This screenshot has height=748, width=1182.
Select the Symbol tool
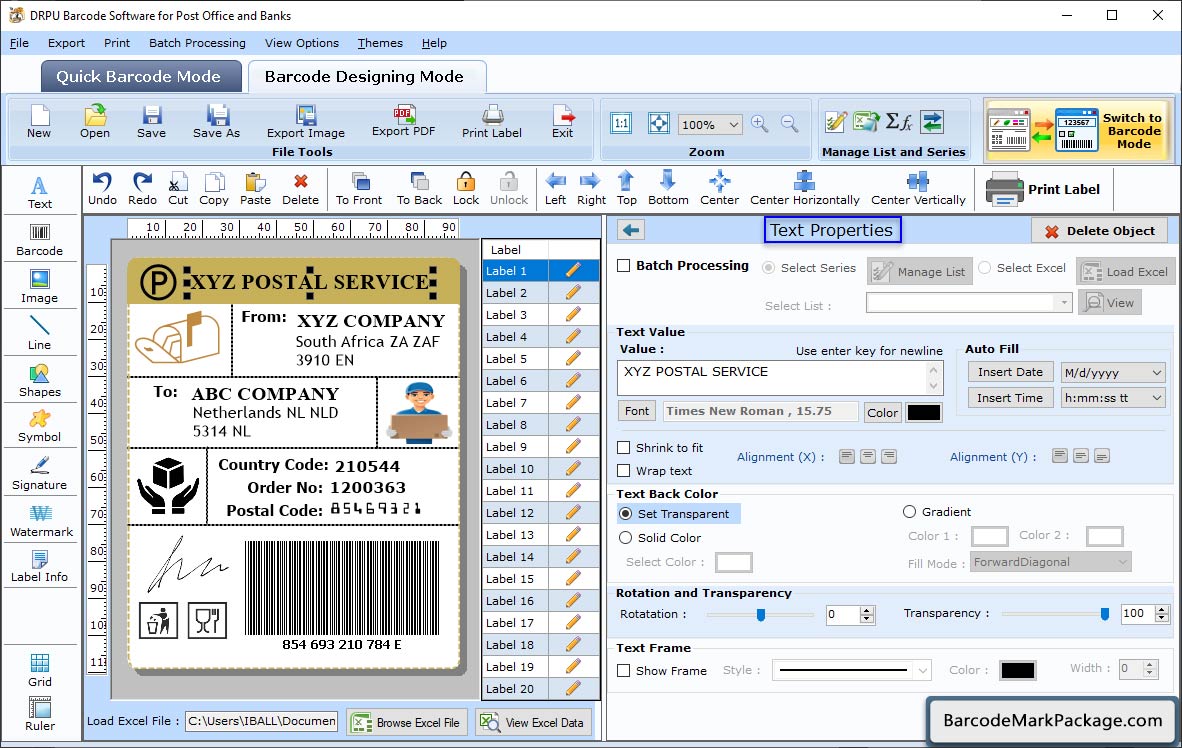pyautogui.click(x=39, y=426)
